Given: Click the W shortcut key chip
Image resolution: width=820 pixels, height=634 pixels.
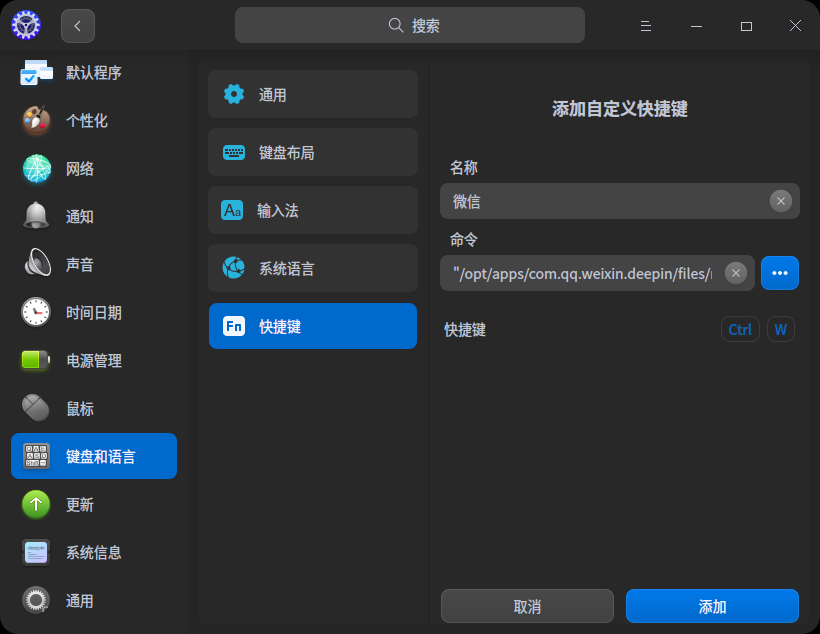Looking at the screenshot, I should click(x=781, y=329).
